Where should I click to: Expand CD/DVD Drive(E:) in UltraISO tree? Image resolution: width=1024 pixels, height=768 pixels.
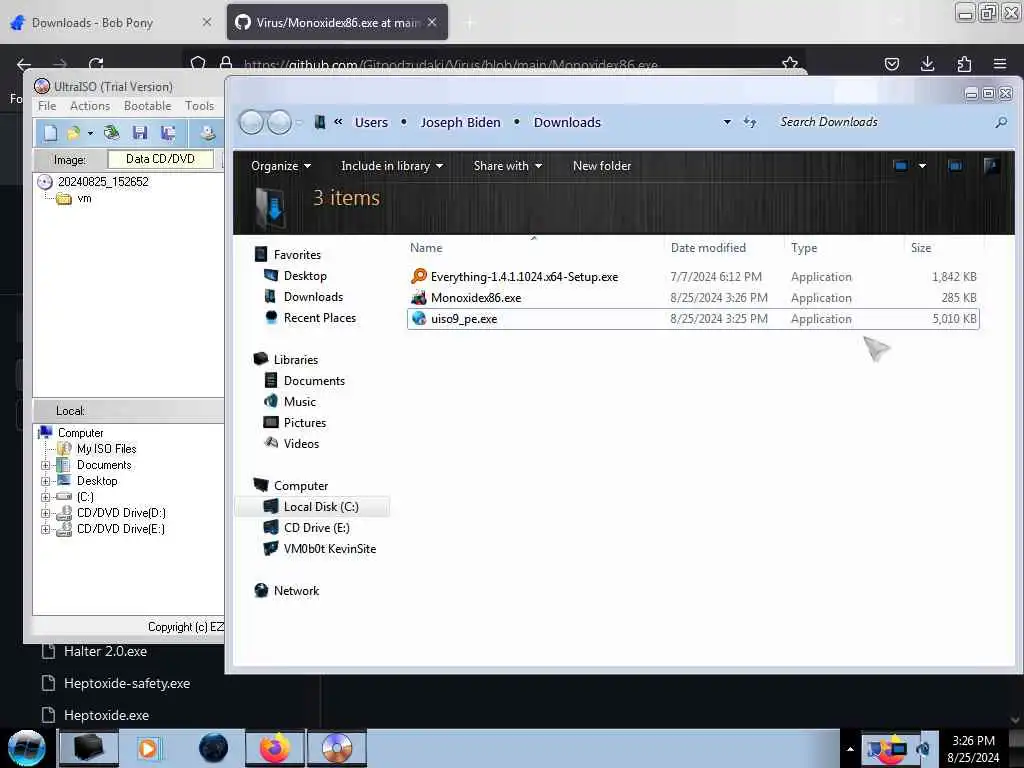(x=46, y=529)
